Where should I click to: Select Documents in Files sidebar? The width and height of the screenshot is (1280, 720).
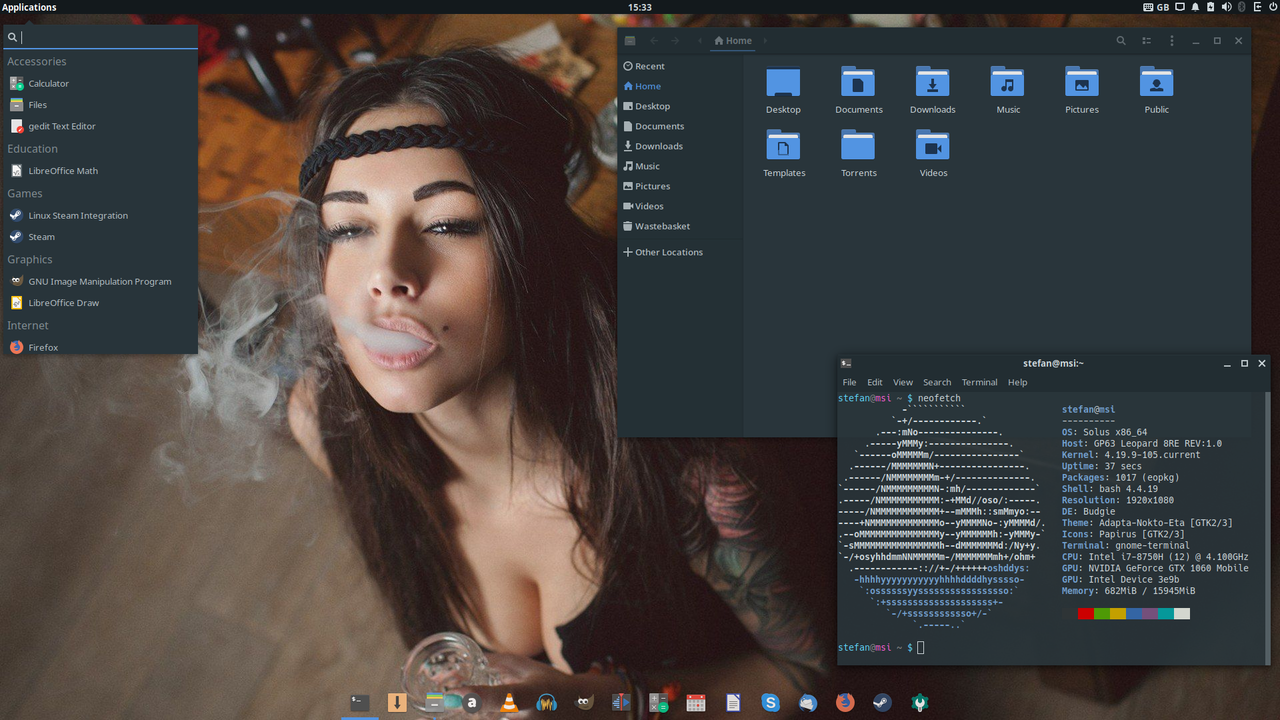680,126
